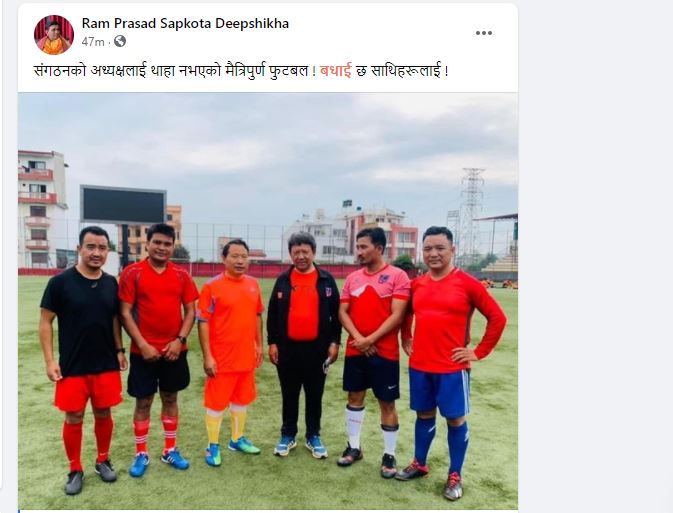The height and width of the screenshot is (513, 673).
Task: Open Ram Prasad Sapkota Deepshikha's profile name
Action: coord(185,23)
